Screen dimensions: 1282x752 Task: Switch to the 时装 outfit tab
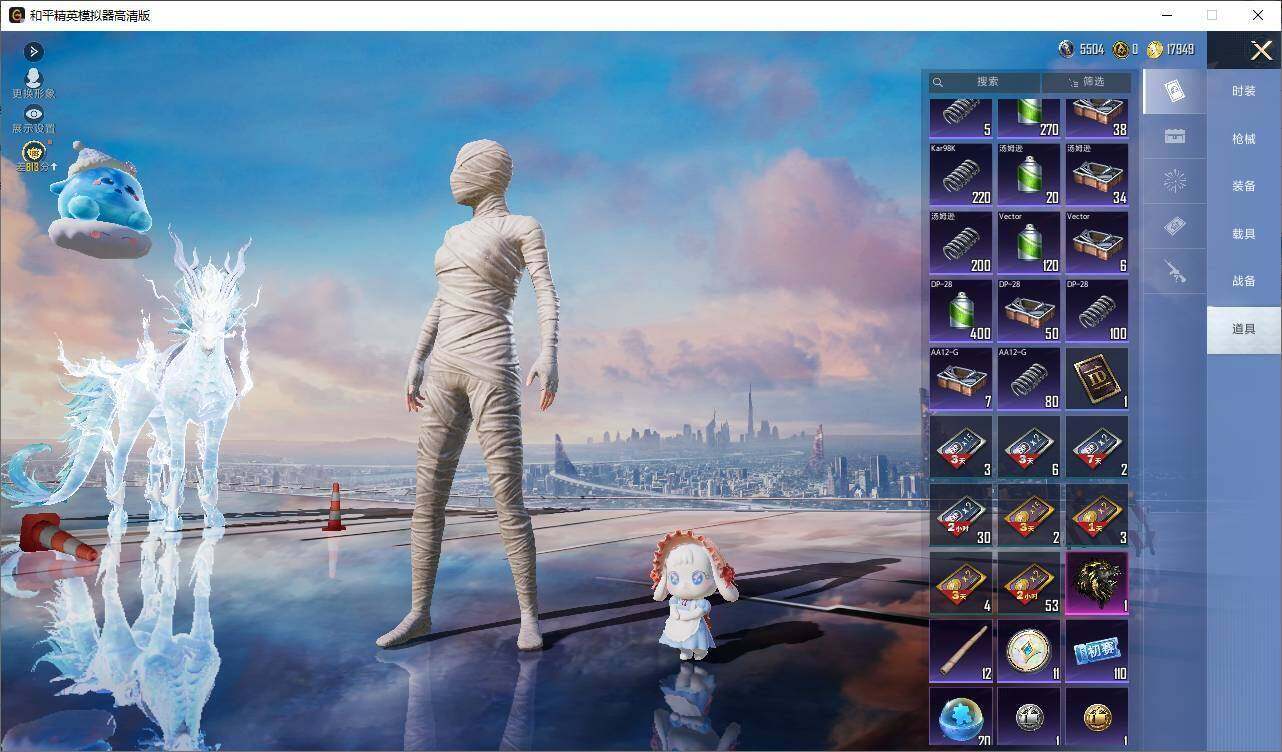pos(1244,91)
